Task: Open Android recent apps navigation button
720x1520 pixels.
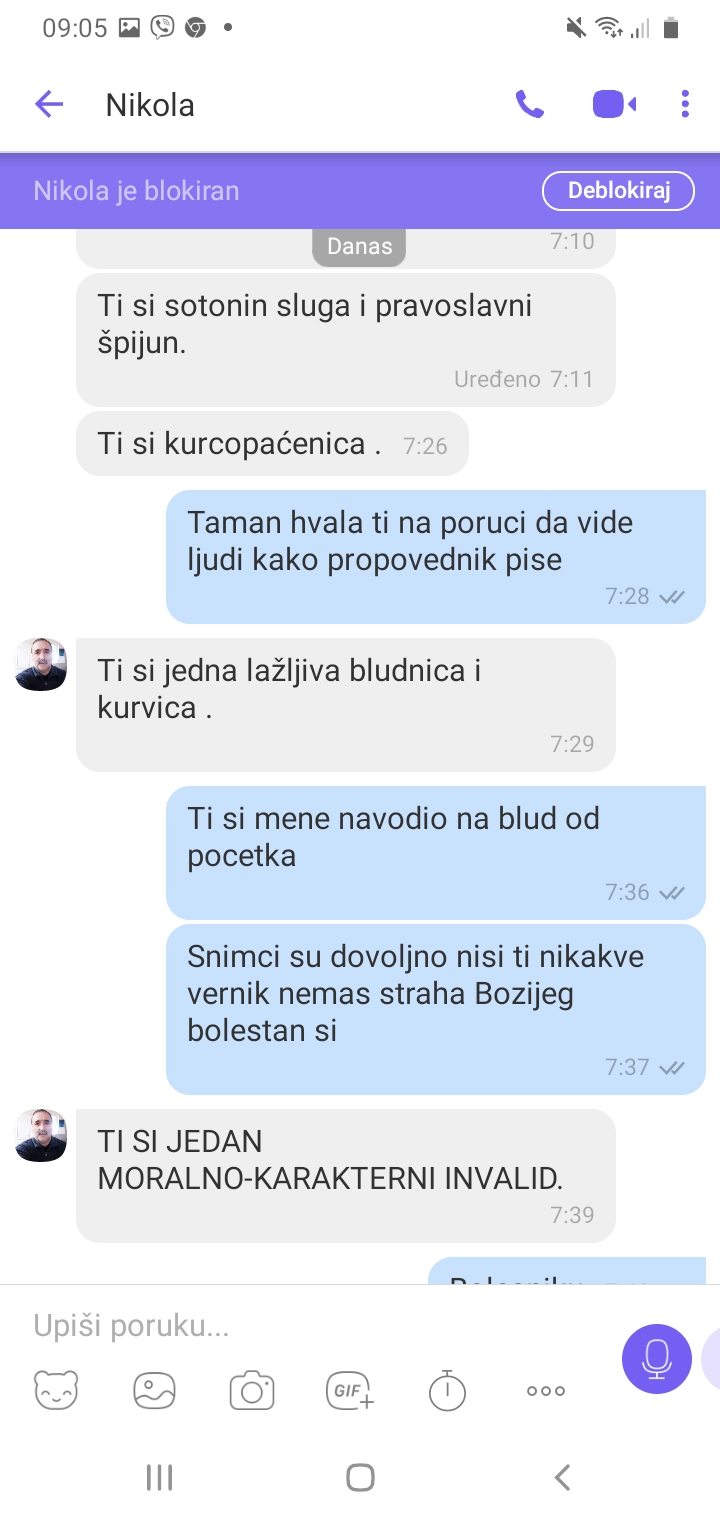Action: pos(159,1477)
